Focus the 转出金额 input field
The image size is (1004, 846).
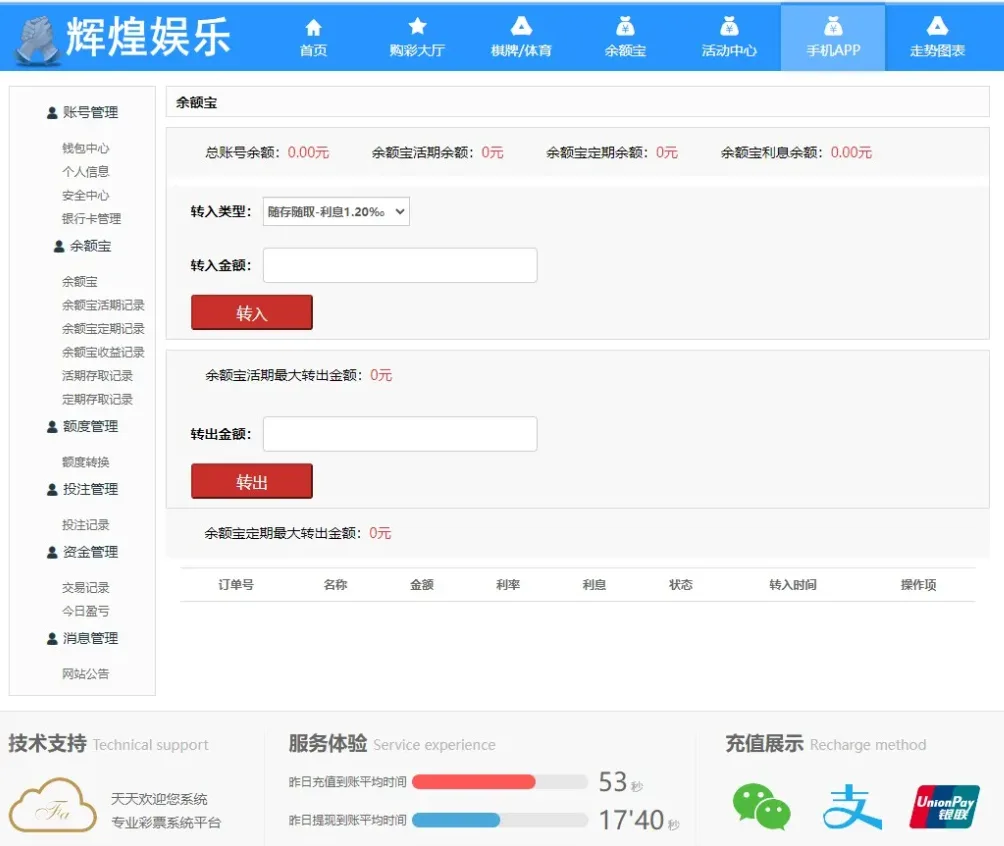coord(400,434)
